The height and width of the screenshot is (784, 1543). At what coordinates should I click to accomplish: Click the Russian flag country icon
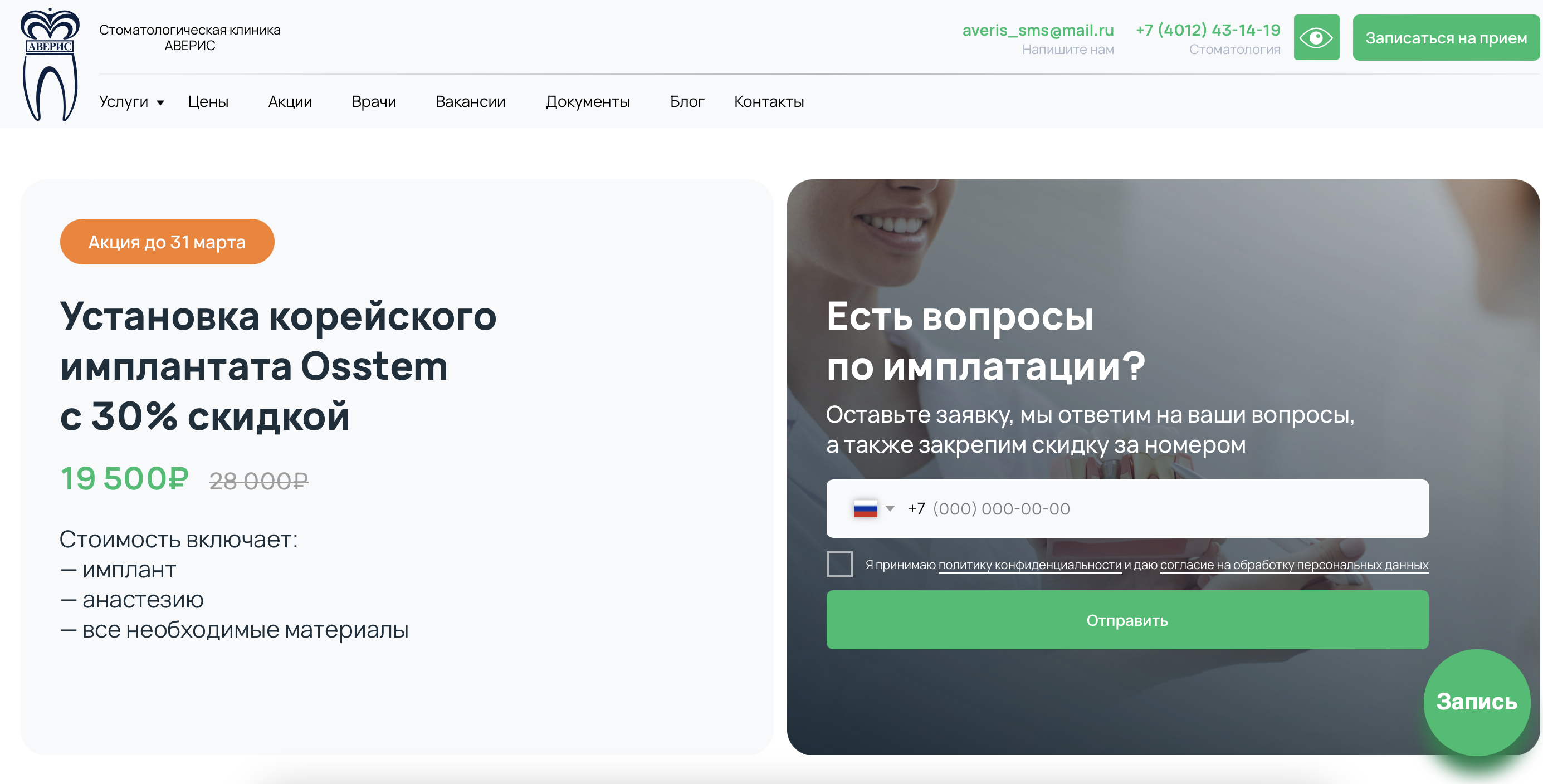(865, 508)
